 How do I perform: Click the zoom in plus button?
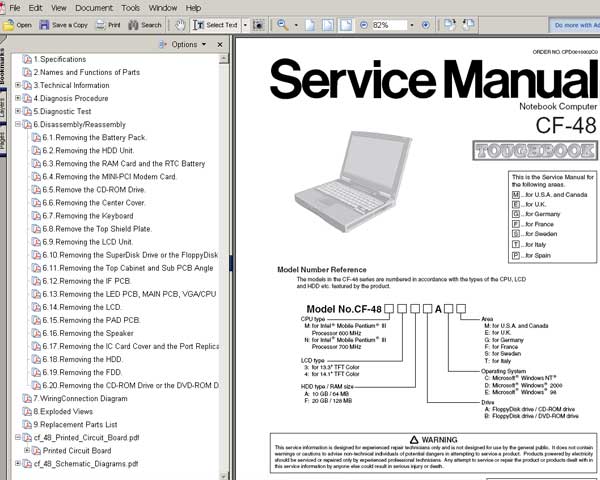426,25
